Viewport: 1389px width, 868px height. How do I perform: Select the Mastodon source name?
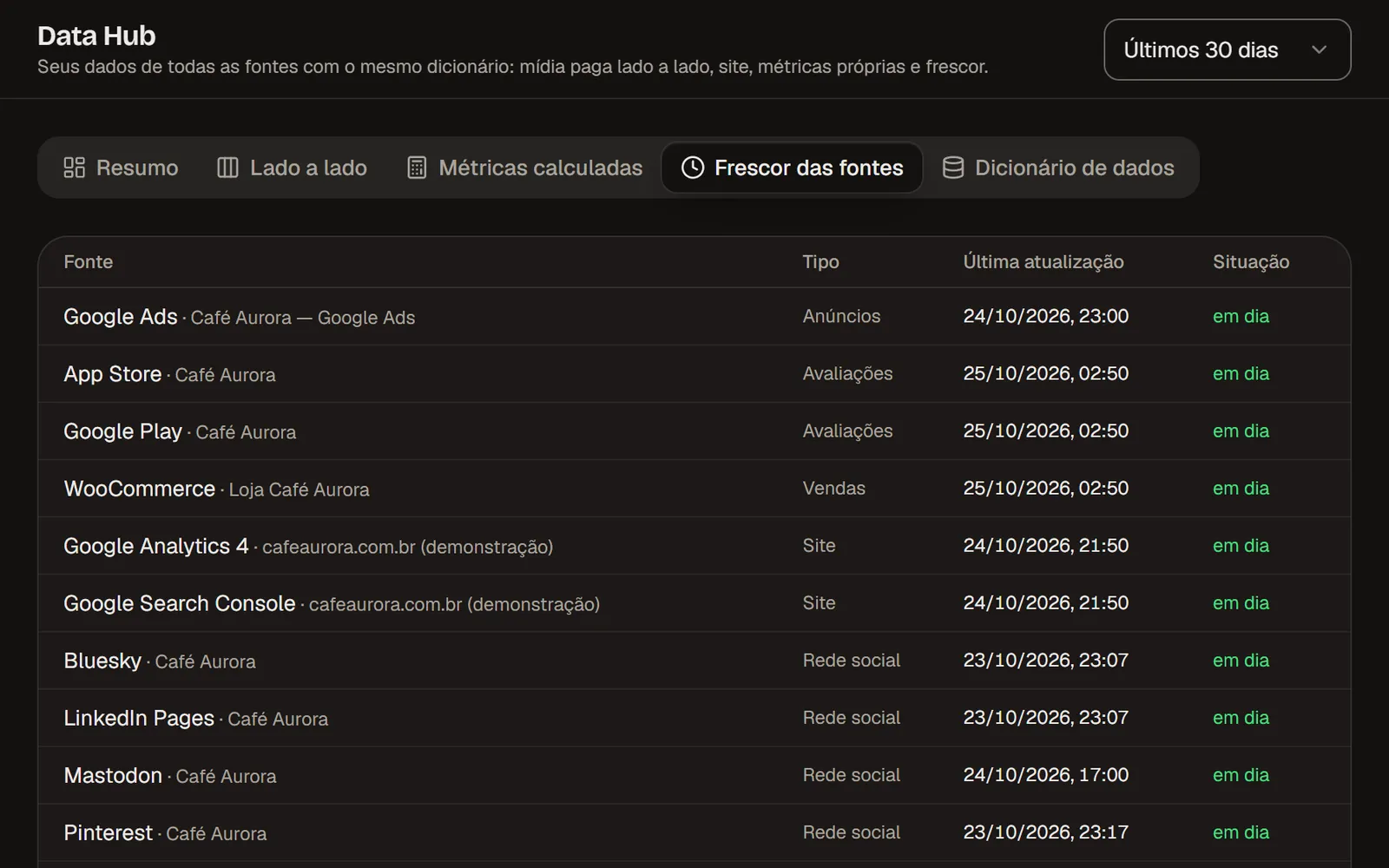(113, 775)
